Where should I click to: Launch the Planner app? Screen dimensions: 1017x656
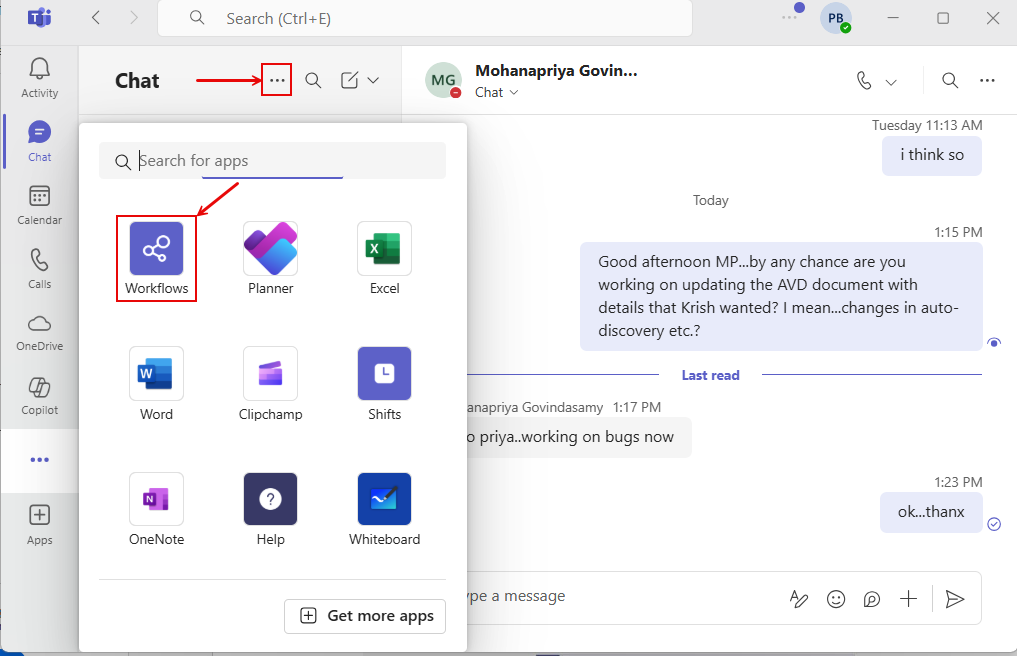pos(270,249)
